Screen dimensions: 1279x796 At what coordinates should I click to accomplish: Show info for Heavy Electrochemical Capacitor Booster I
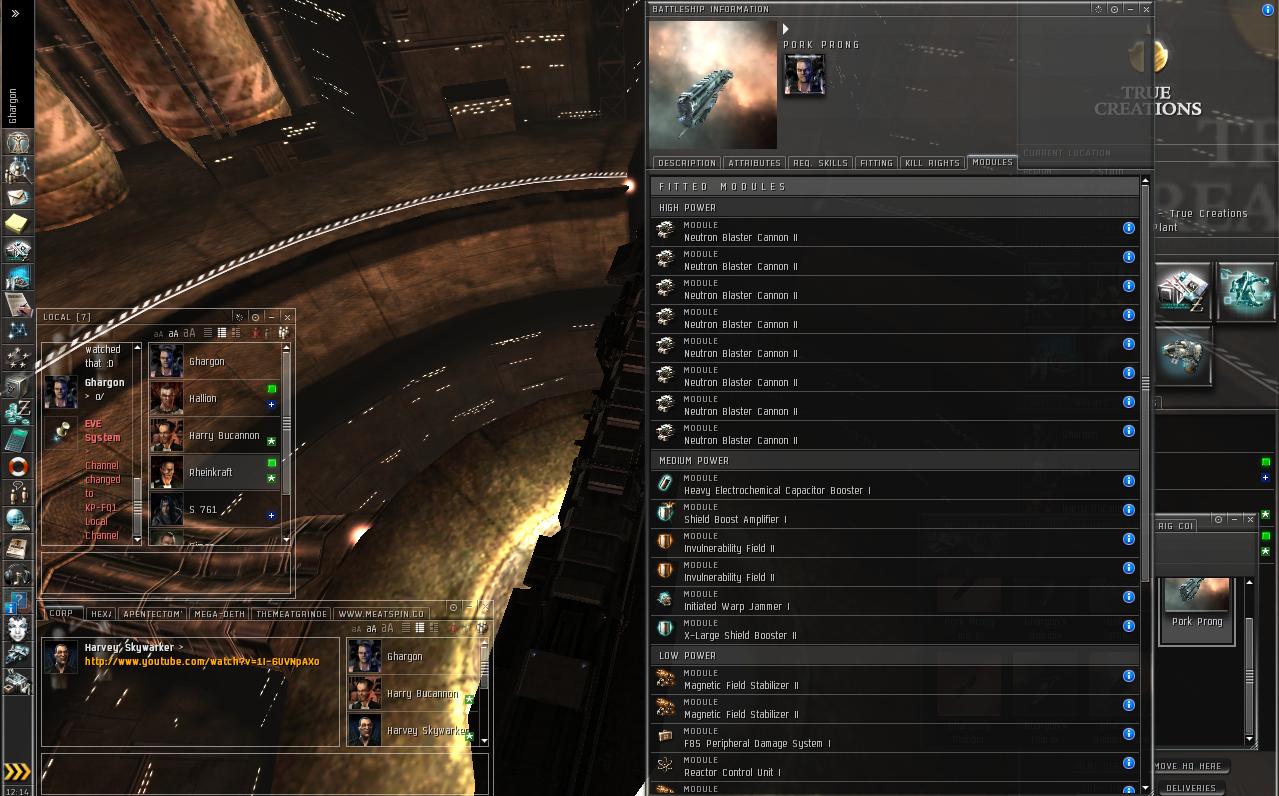[1128, 481]
